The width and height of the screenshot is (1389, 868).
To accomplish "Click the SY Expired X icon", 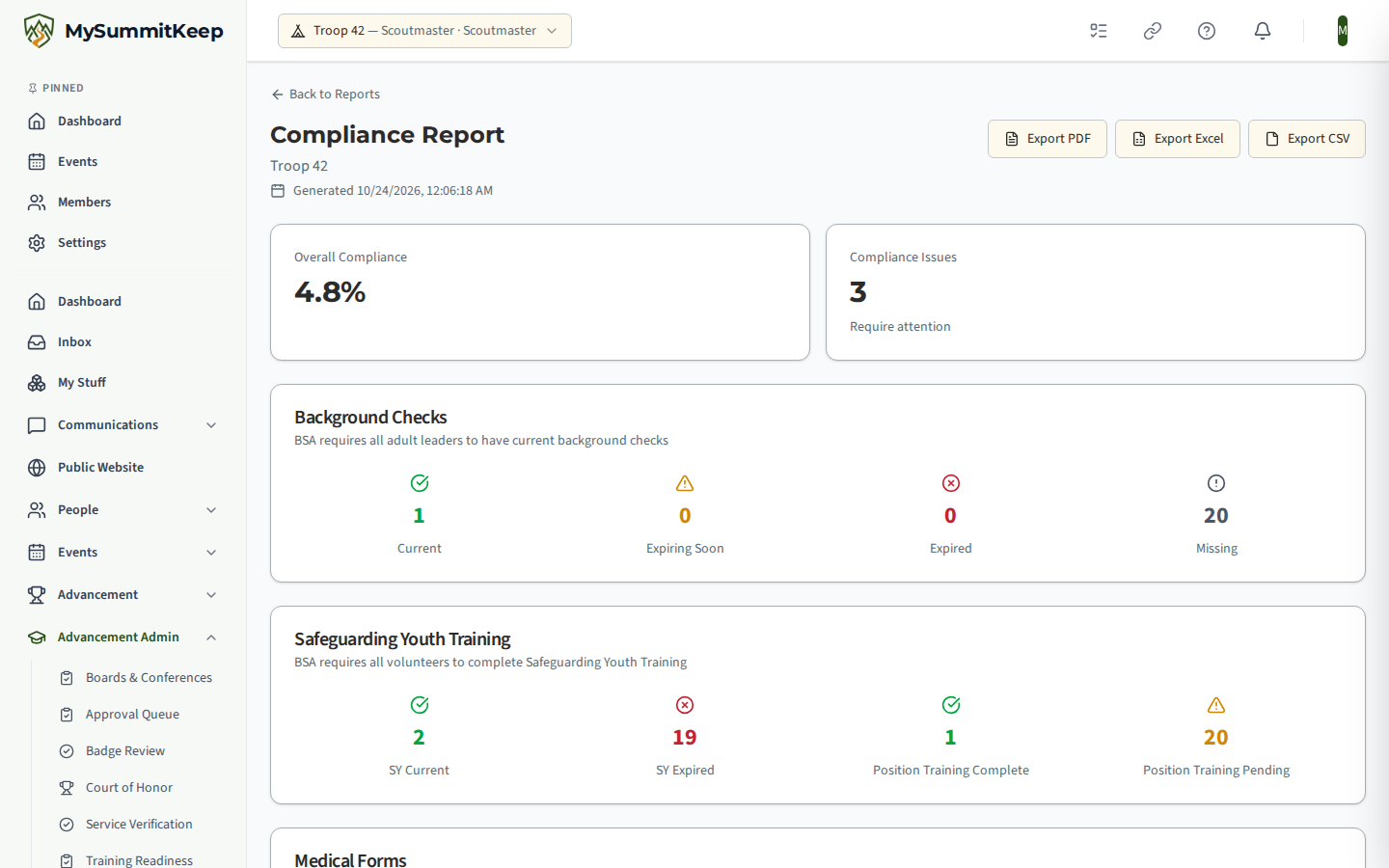I will [x=685, y=705].
